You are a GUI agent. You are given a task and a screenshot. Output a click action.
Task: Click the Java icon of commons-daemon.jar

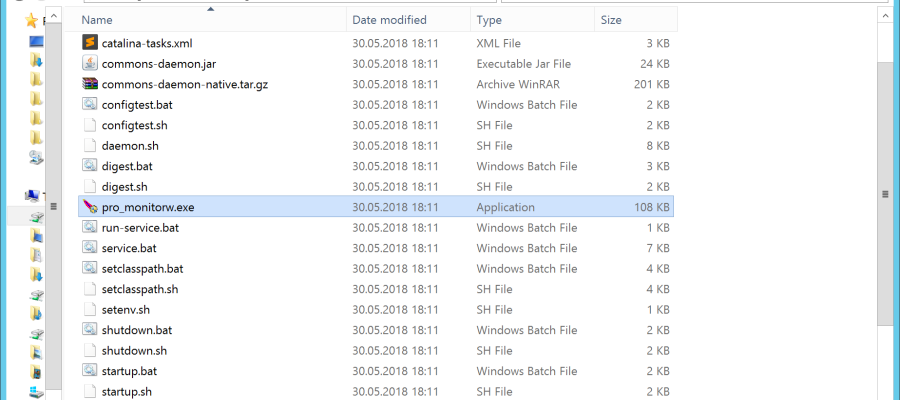click(x=90, y=64)
